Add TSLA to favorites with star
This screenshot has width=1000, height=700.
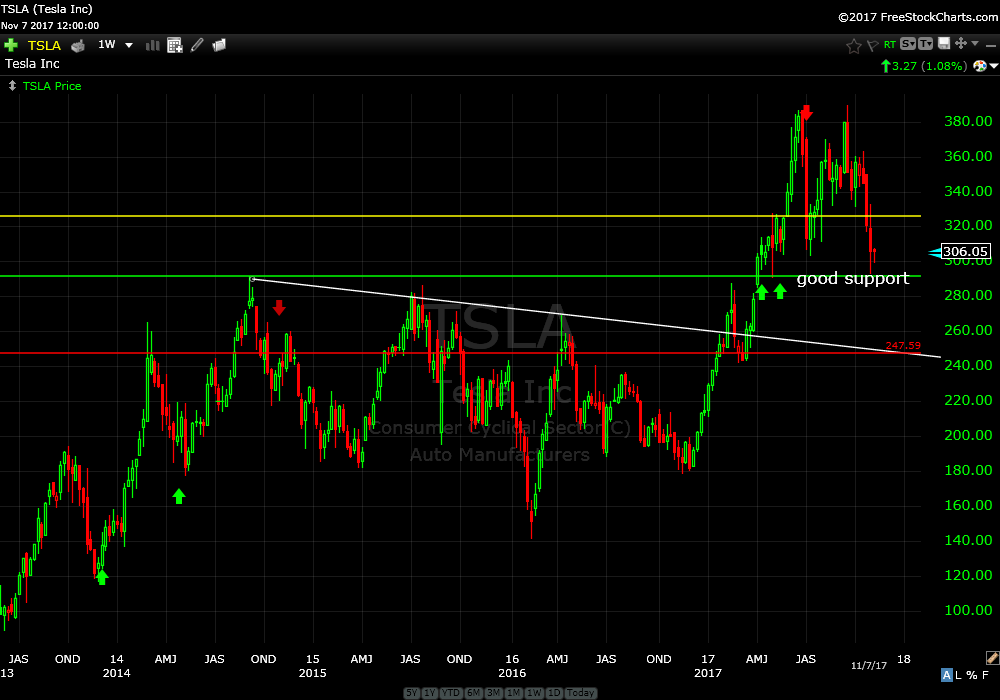click(853, 45)
